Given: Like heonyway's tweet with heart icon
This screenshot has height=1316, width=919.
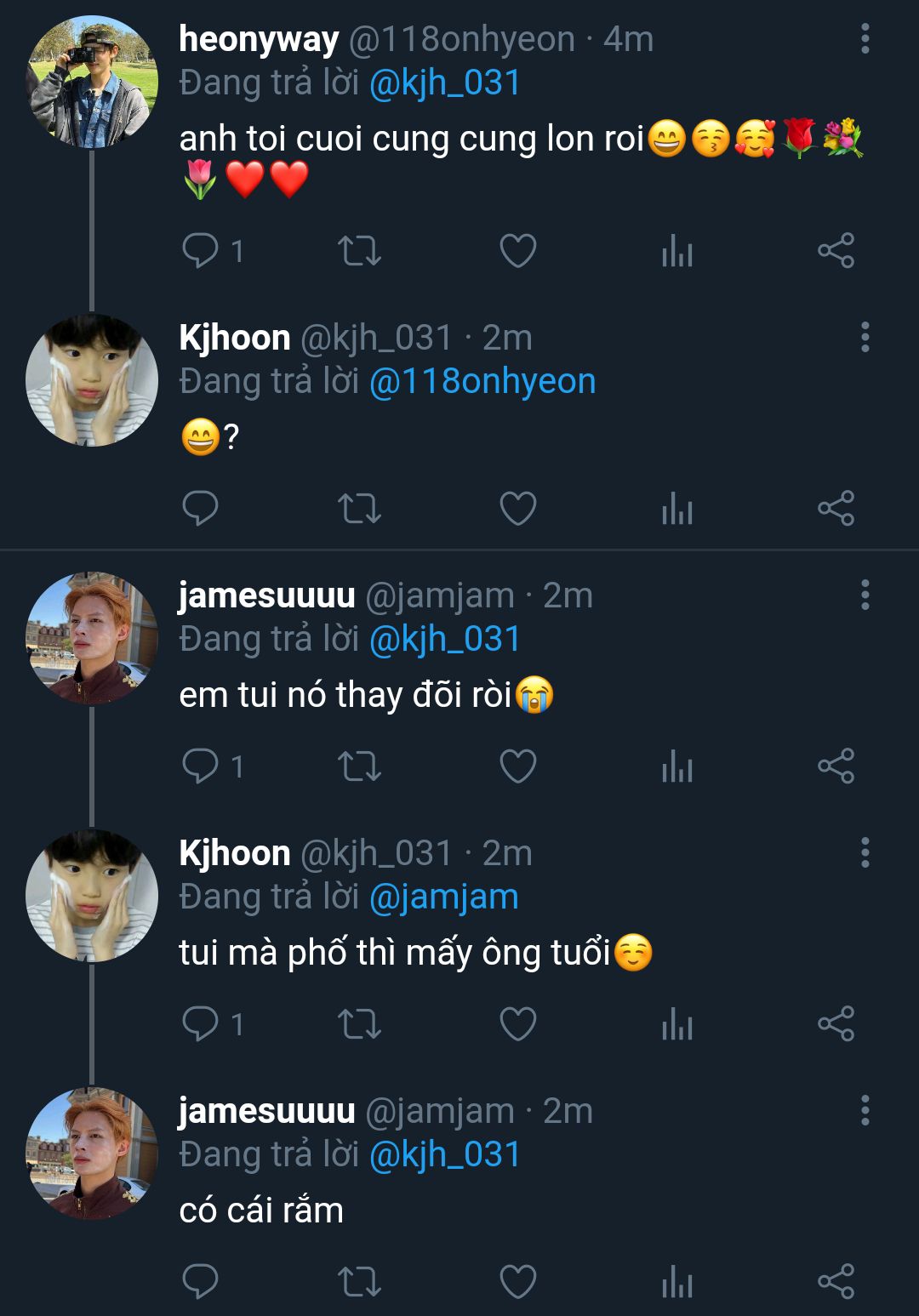Looking at the screenshot, I should pyautogui.click(x=517, y=251).
